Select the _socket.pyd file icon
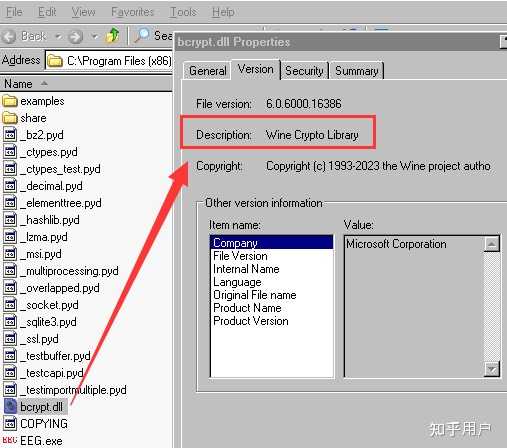The height and width of the screenshot is (448, 507). click(x=10, y=305)
